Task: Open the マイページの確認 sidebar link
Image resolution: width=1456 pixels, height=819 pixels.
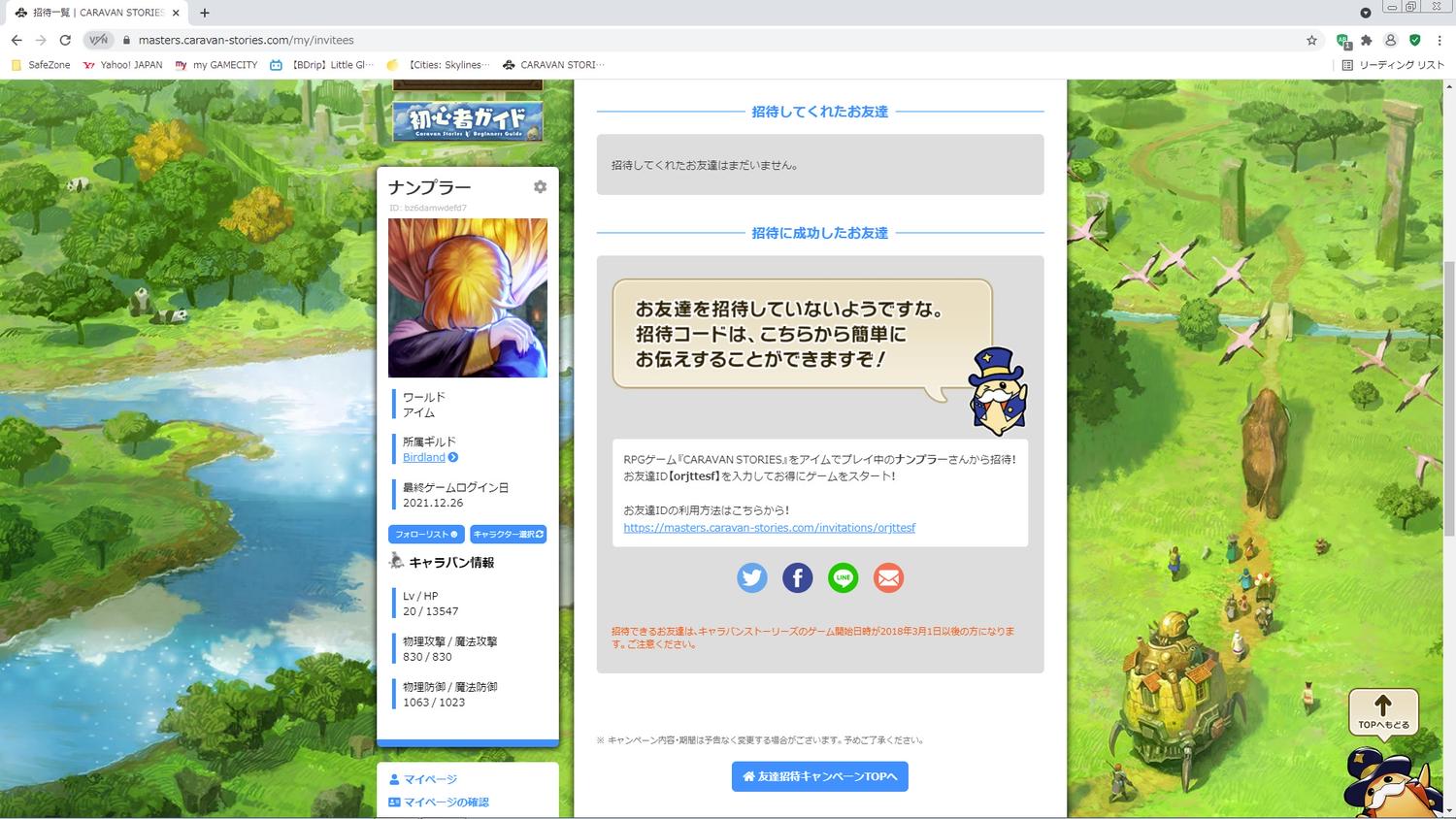Action: tap(446, 803)
